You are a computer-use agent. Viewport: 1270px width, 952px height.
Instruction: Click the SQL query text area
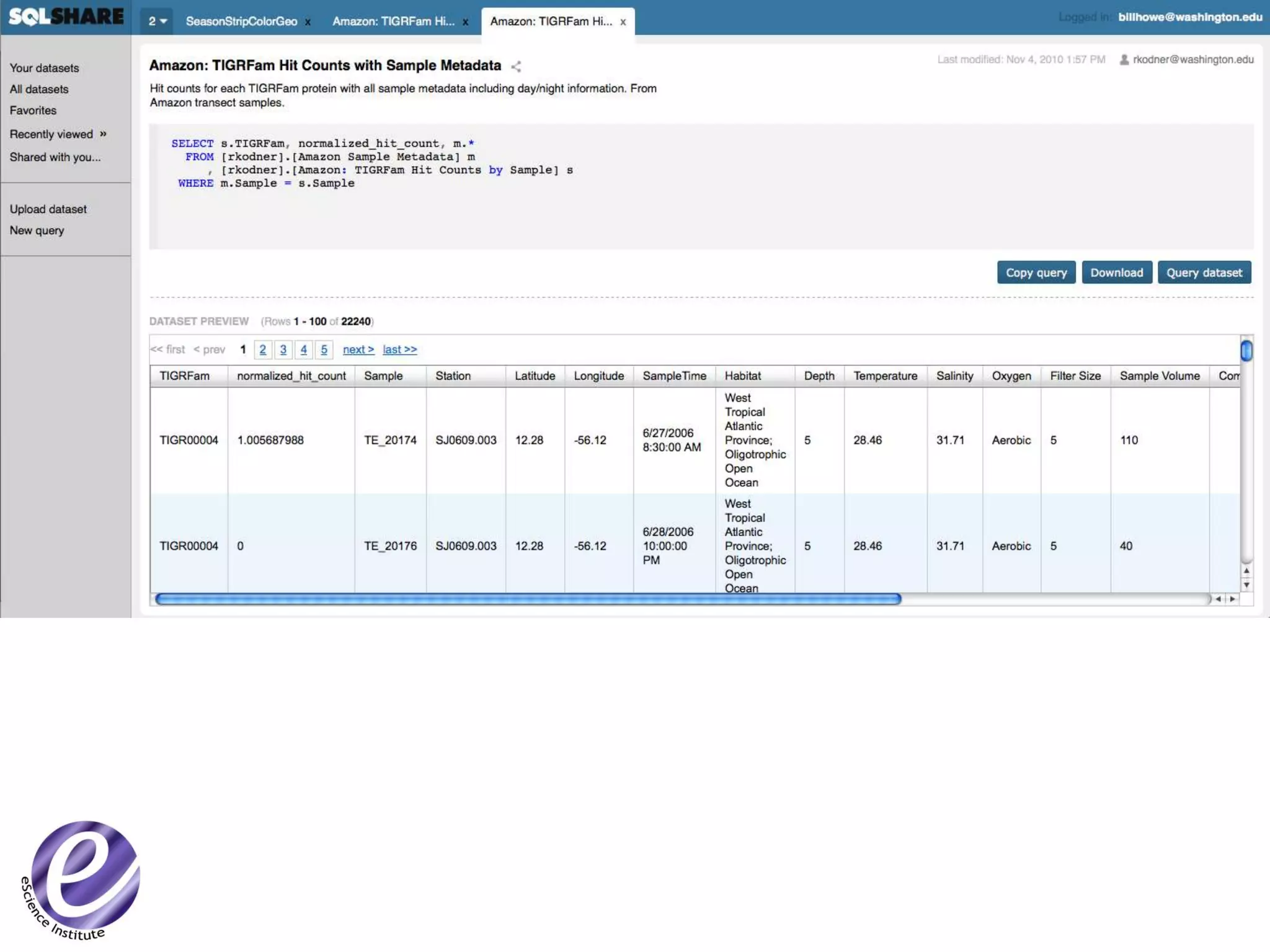pos(701,186)
